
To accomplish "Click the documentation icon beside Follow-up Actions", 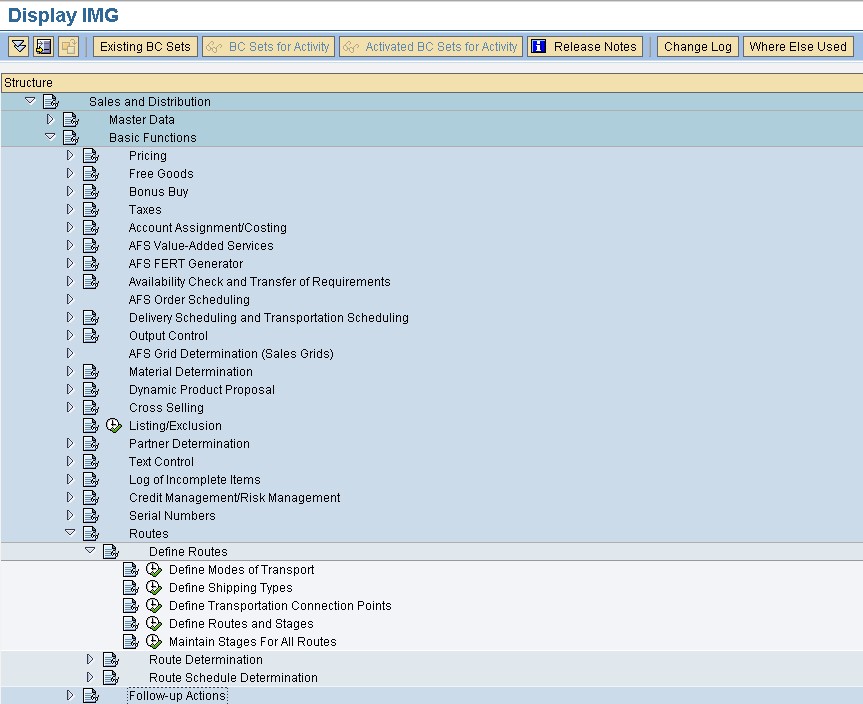I will tap(92, 694).
